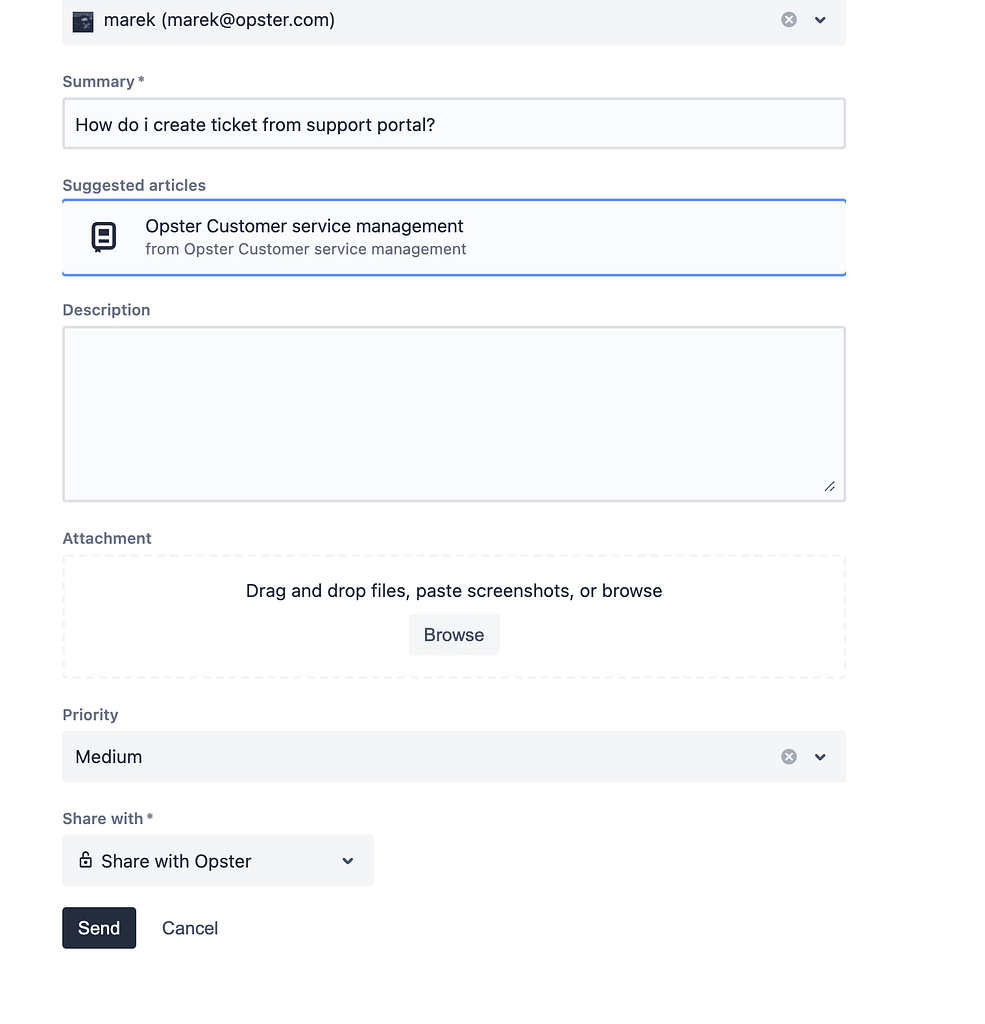Clear the marek requester selection
Screen dimensions: 985x1024
point(789,20)
